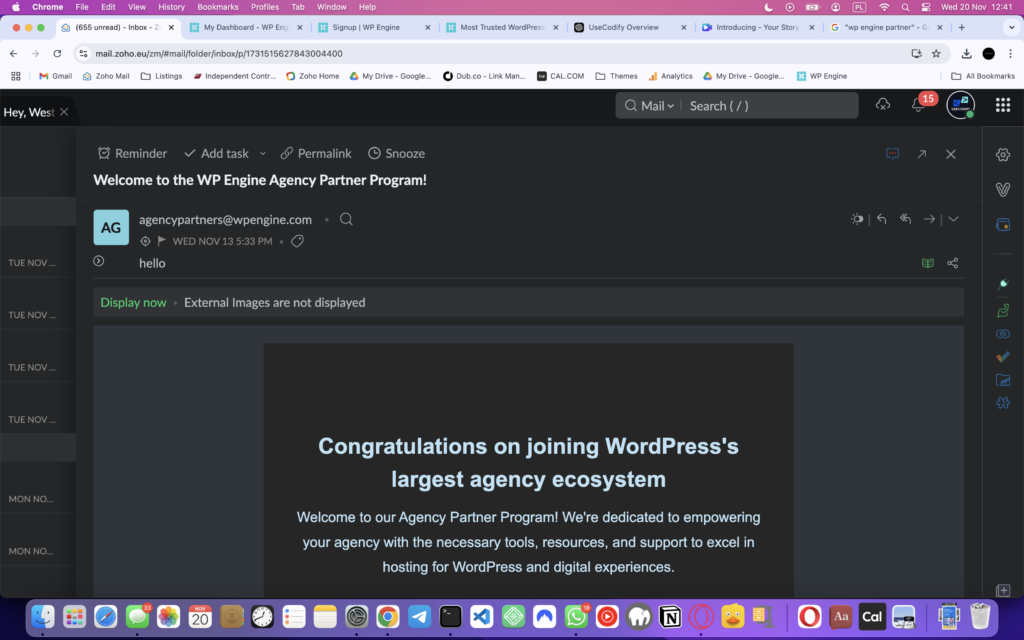Open the Zoho apps grid launcher

pyautogui.click(x=1003, y=105)
